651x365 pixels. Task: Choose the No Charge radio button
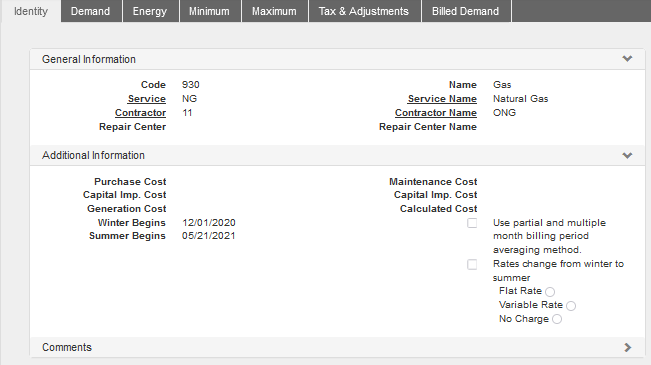tap(557, 319)
